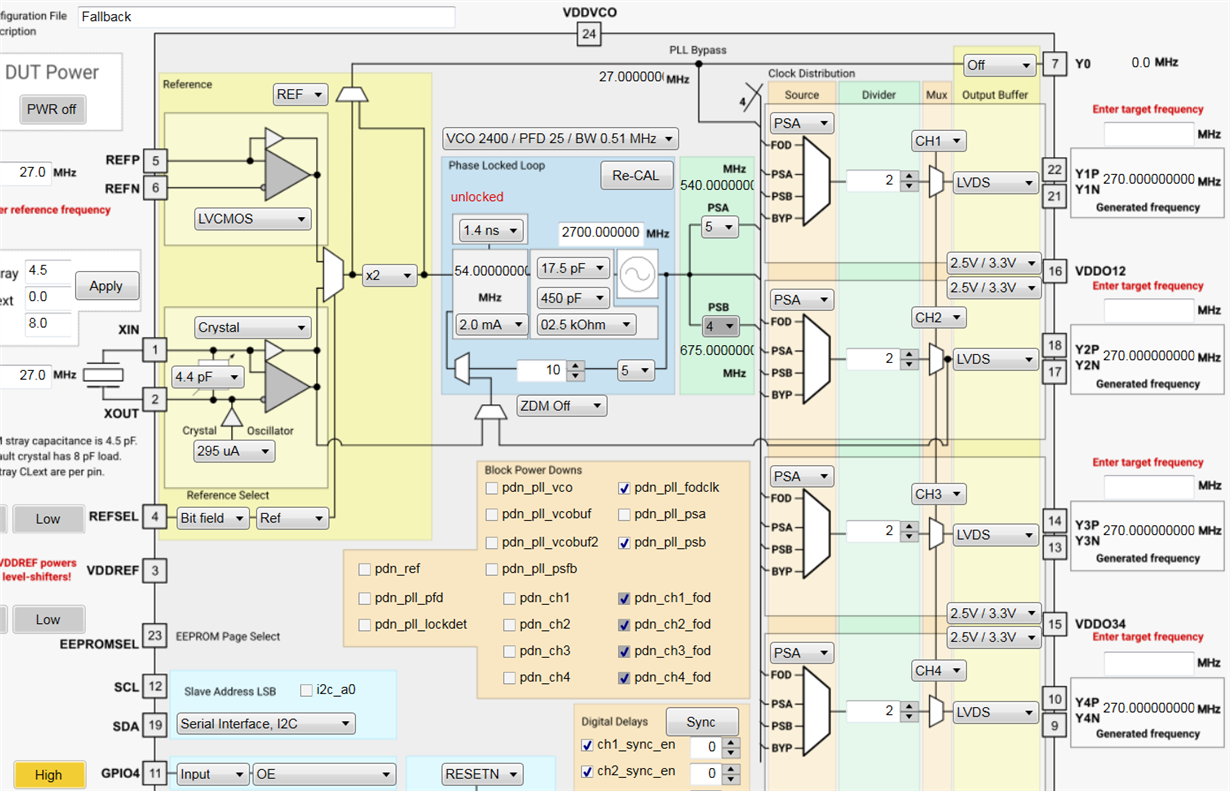Open the Crystal source selector
Image resolution: width=1230 pixels, height=791 pixels.
(252, 327)
